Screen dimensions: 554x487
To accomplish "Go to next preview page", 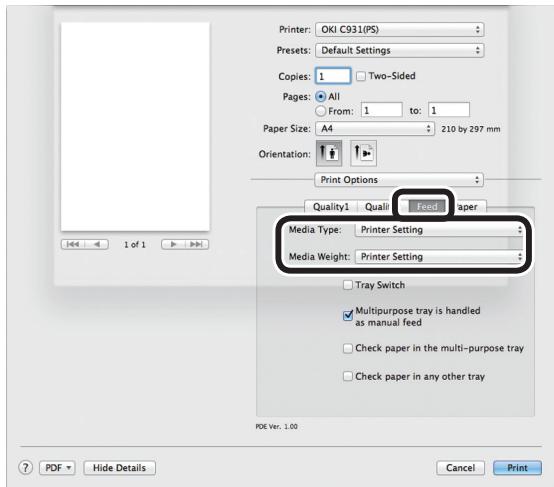I will (x=173, y=244).
